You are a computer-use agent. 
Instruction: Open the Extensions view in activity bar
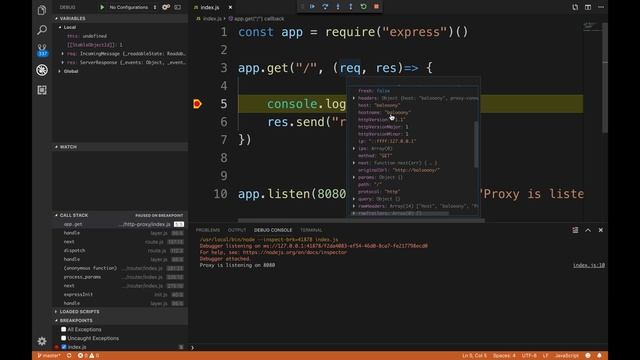tap(42, 90)
